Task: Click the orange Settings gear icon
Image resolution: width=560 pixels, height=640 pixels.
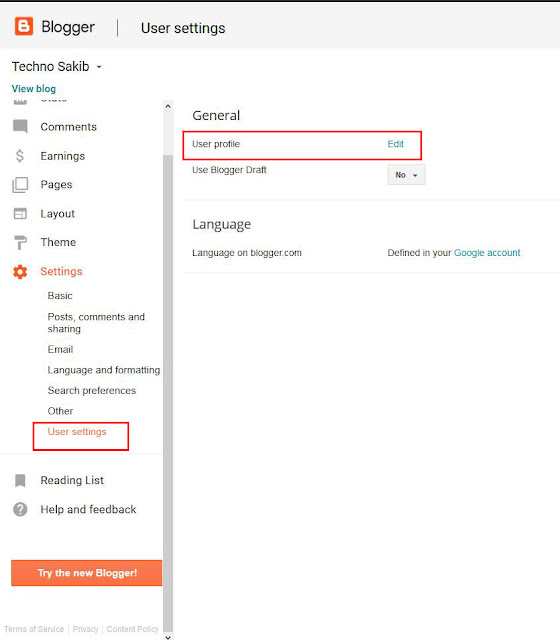Action: pos(20,271)
